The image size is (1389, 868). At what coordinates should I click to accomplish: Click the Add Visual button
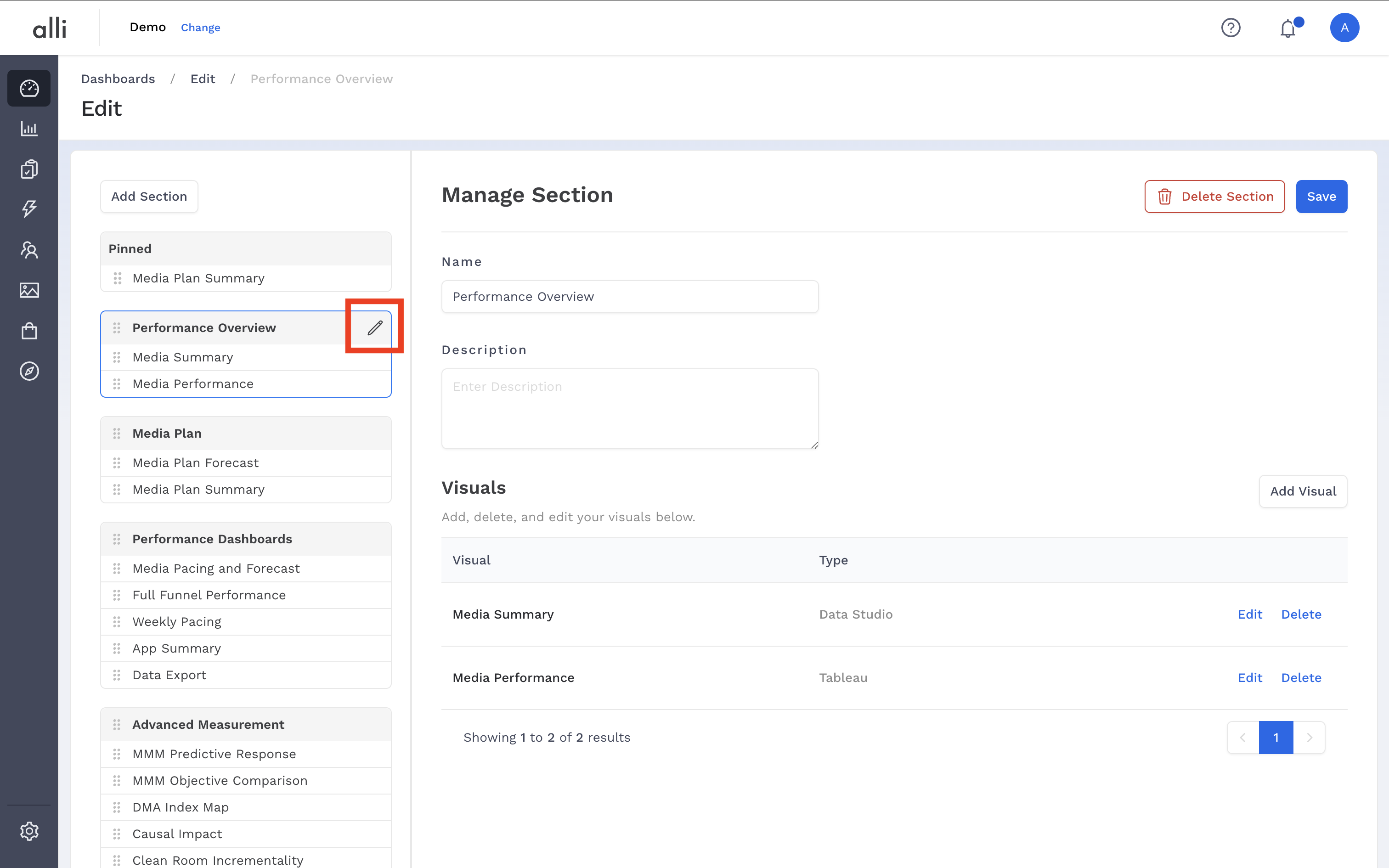coord(1302,491)
